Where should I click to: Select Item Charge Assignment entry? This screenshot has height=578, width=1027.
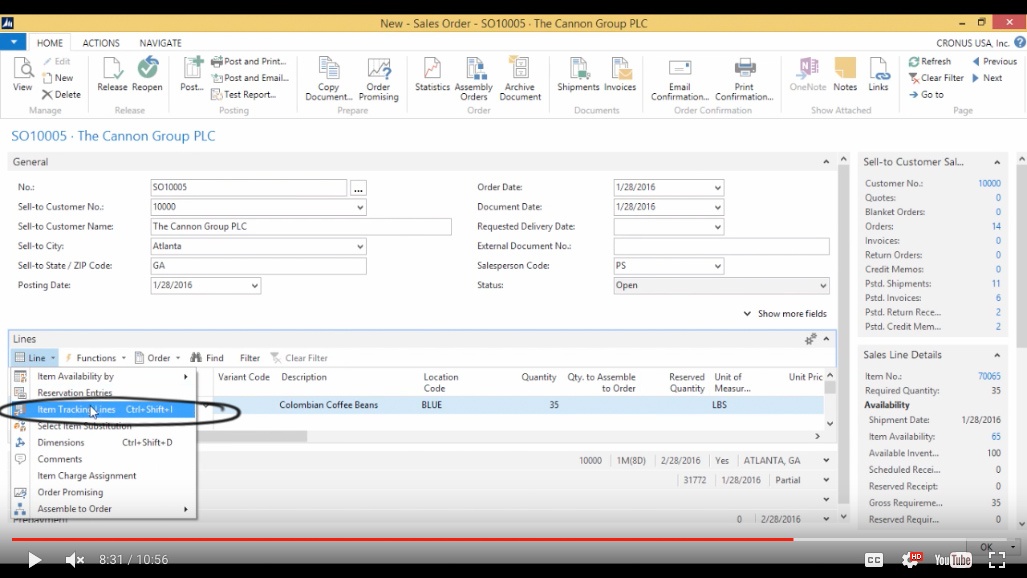103,476
